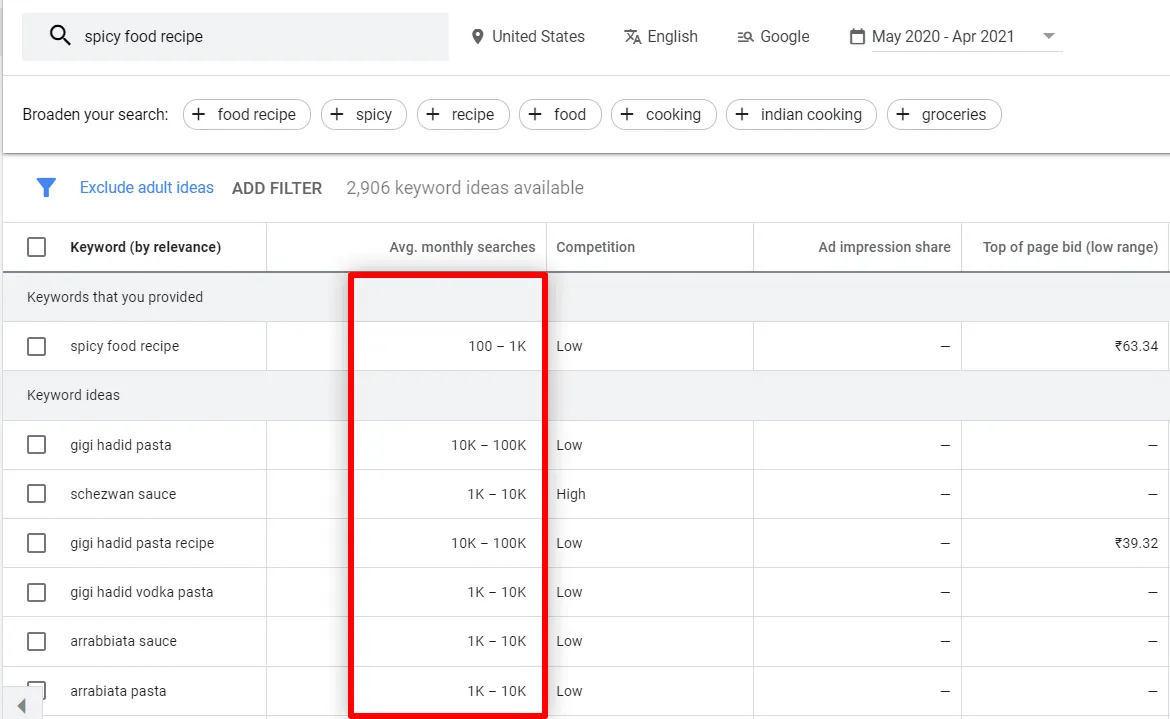Tick the select-all keywords checkbox

pos(37,247)
